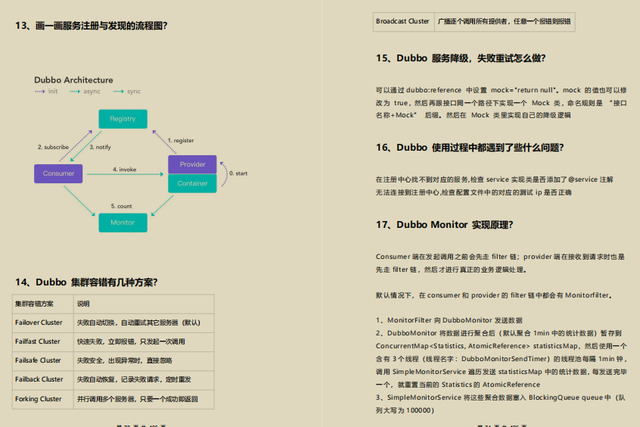Click the paragraph starting 'Consumer 端在发起调用'
This screenshot has width=640, height=427.
(x=500, y=263)
